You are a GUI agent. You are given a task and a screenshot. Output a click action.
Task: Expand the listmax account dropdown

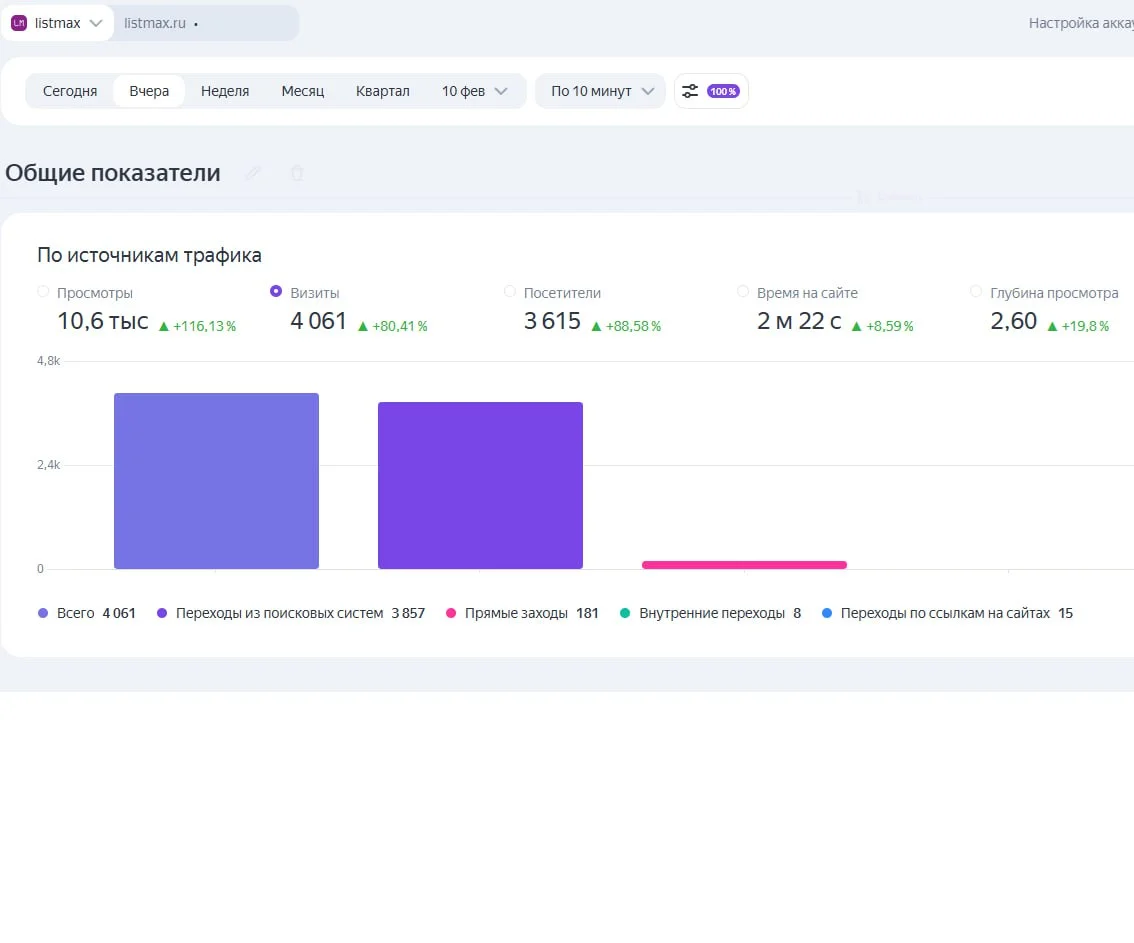coord(95,23)
